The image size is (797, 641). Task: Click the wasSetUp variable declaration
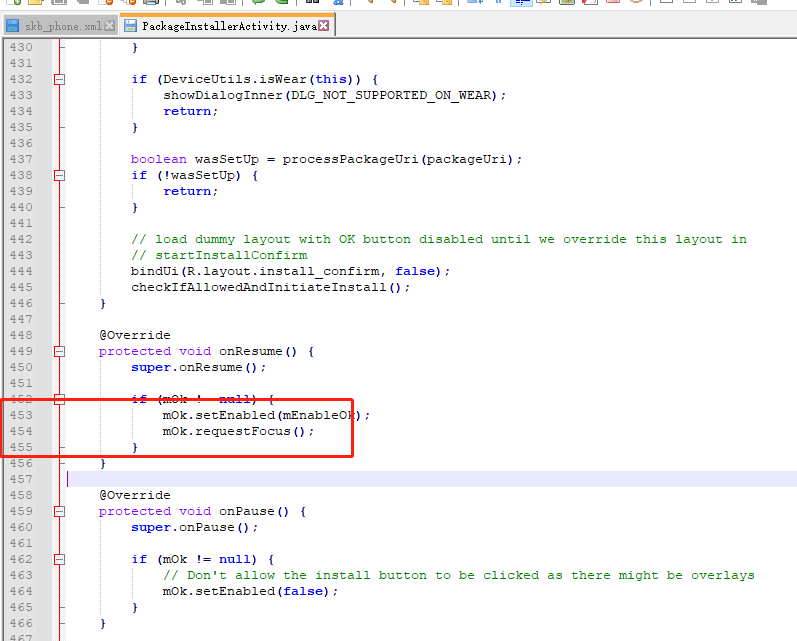pyautogui.click(x=227, y=159)
